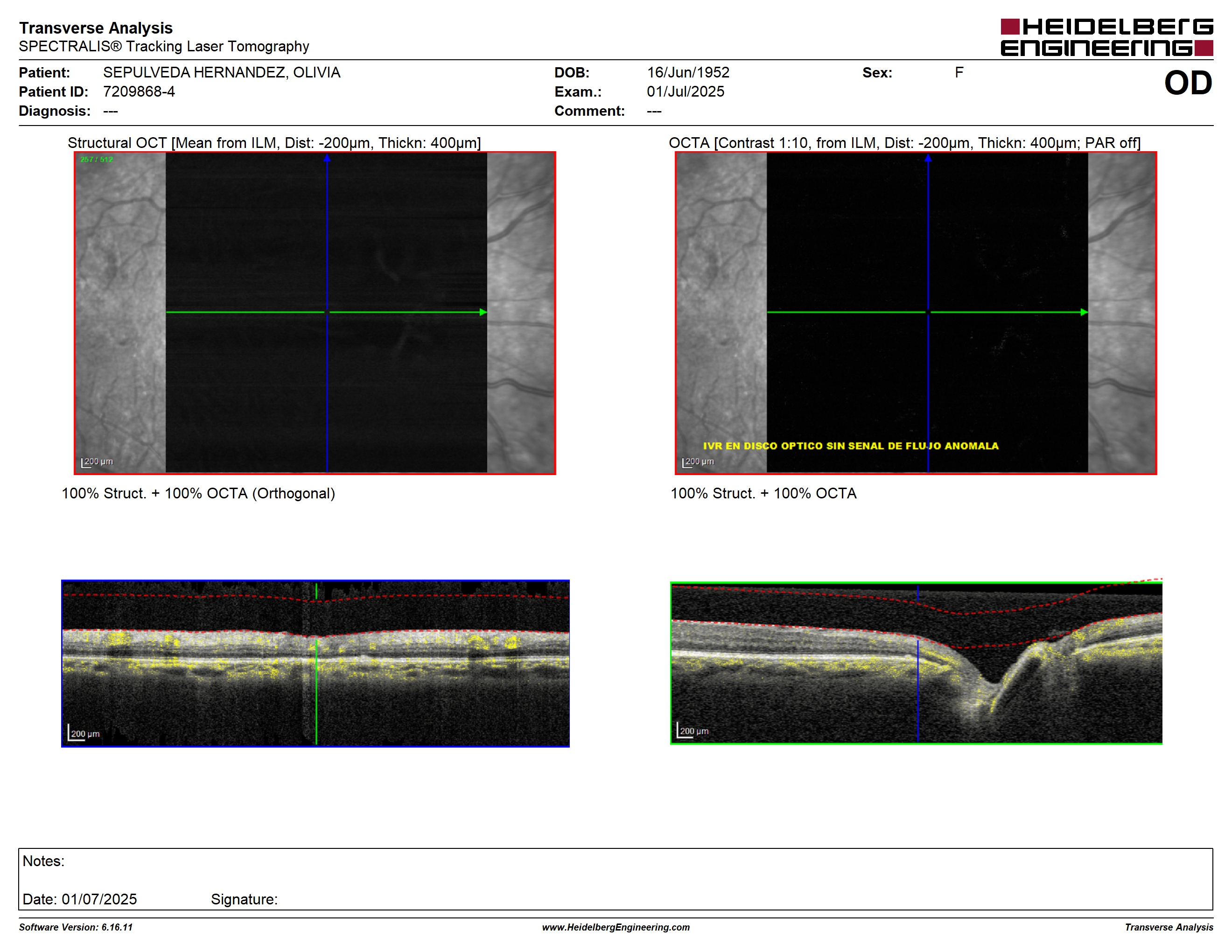Click the bottom-right Transverse Analysis footer text
The height and width of the screenshot is (952, 1232).
coord(1169,927)
